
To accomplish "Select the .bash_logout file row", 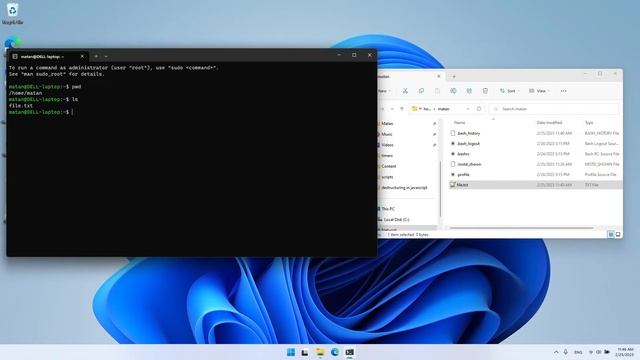I will click(x=535, y=144).
